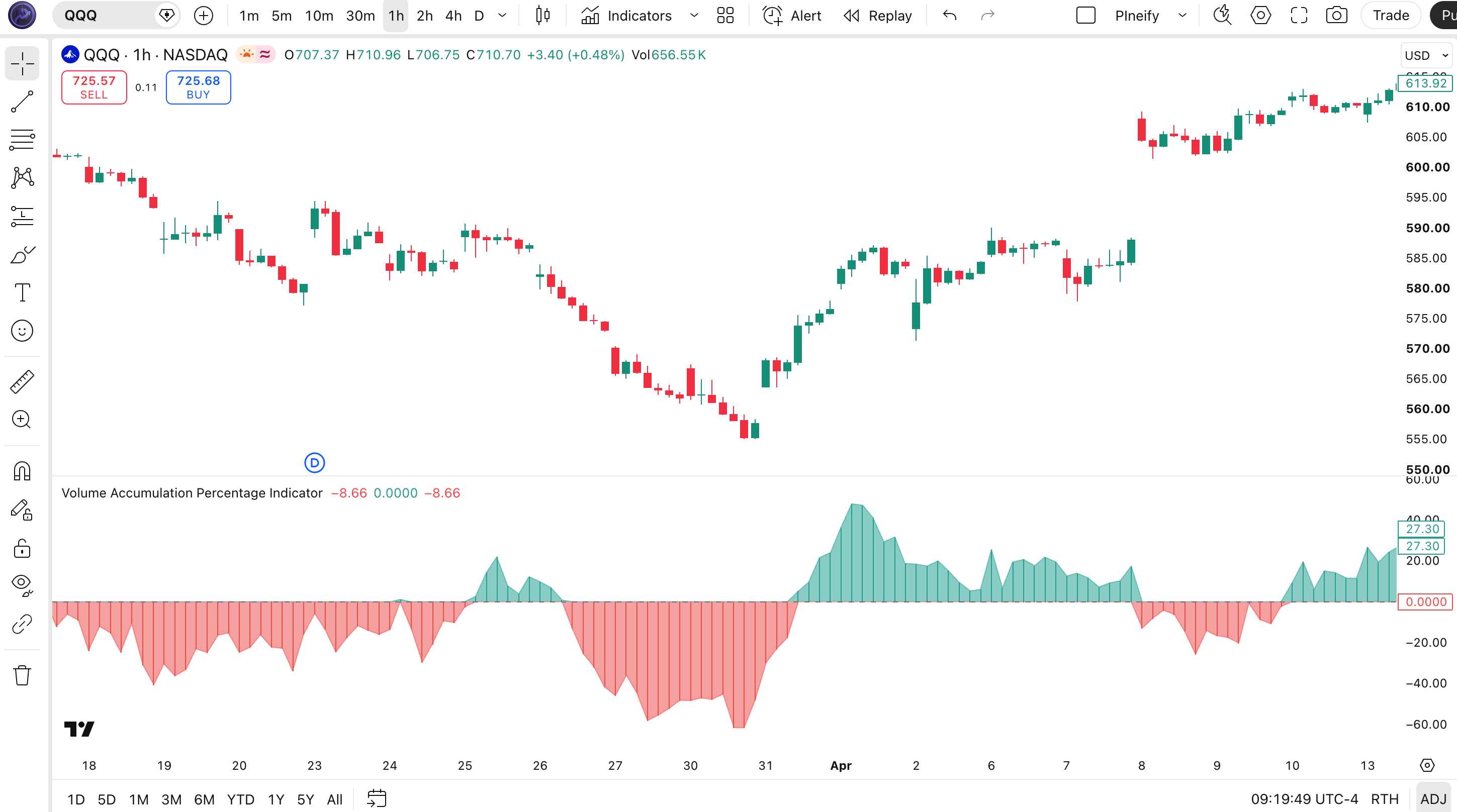Expand the timeframe interval dropdown

(x=502, y=15)
